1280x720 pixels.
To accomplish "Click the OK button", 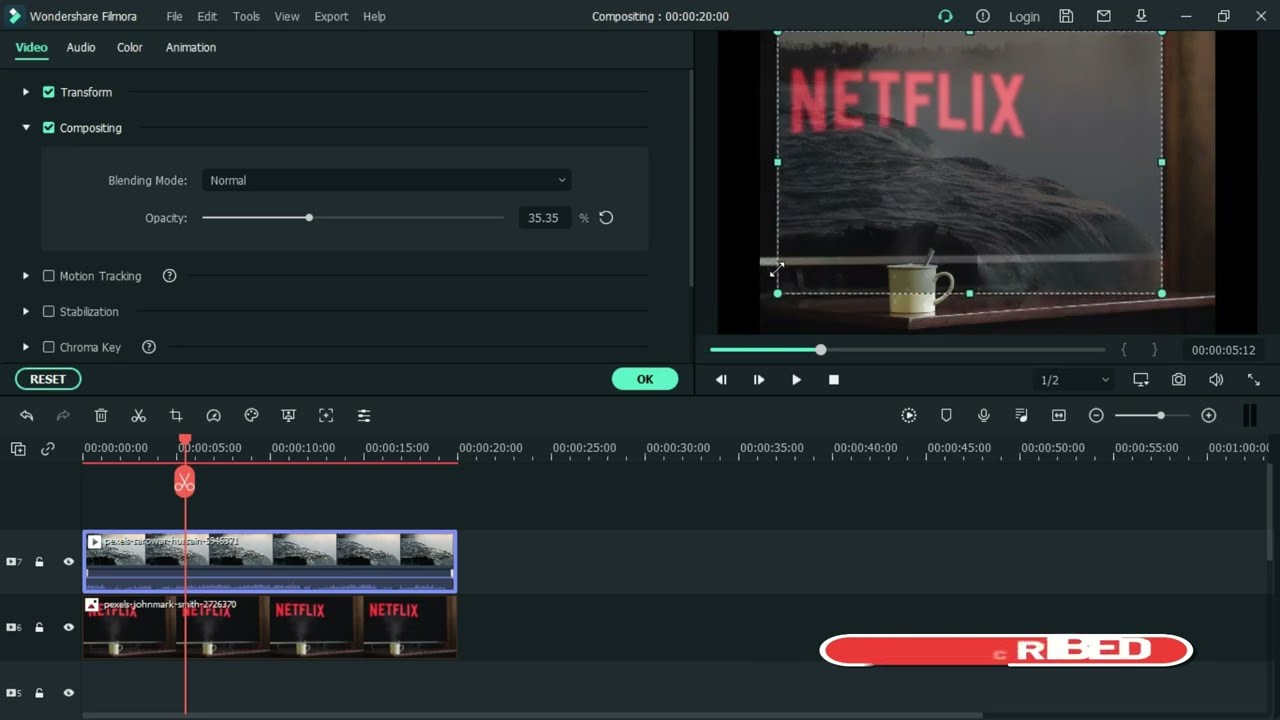I will pyautogui.click(x=645, y=379).
